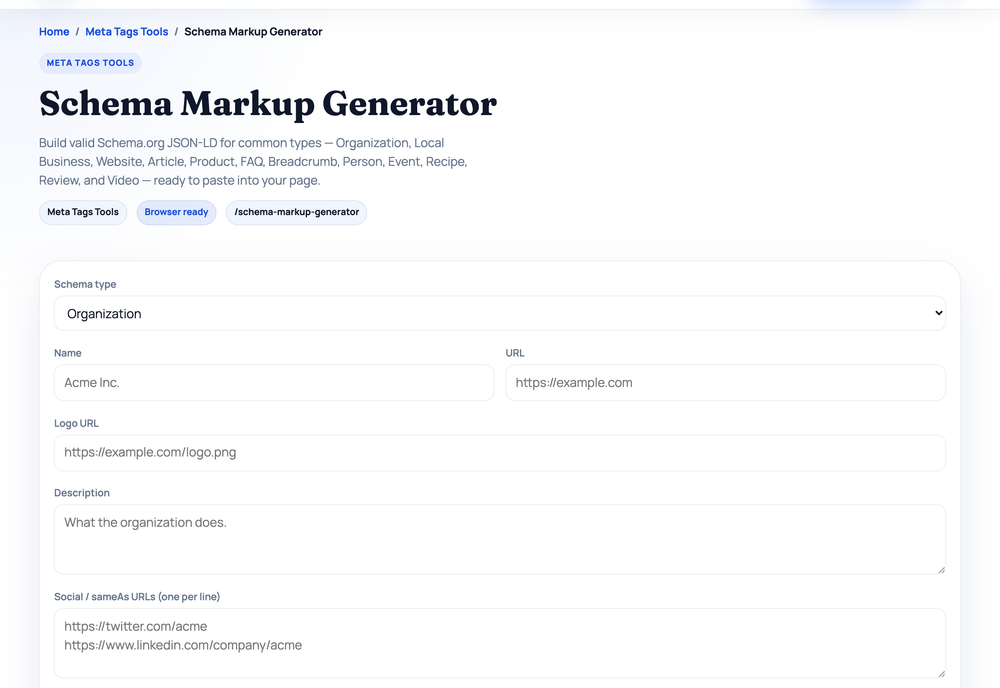Click the Description label

click(82, 493)
